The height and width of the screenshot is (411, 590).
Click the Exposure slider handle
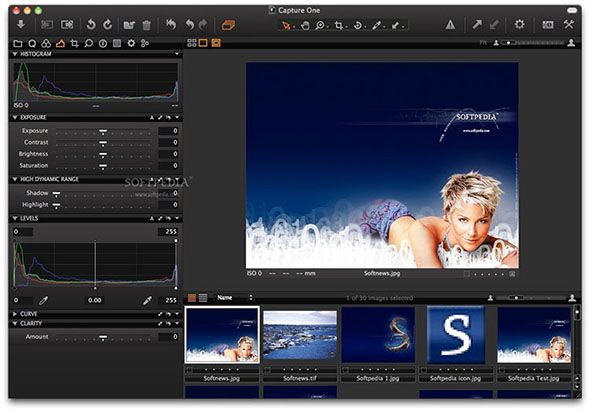coord(103,131)
